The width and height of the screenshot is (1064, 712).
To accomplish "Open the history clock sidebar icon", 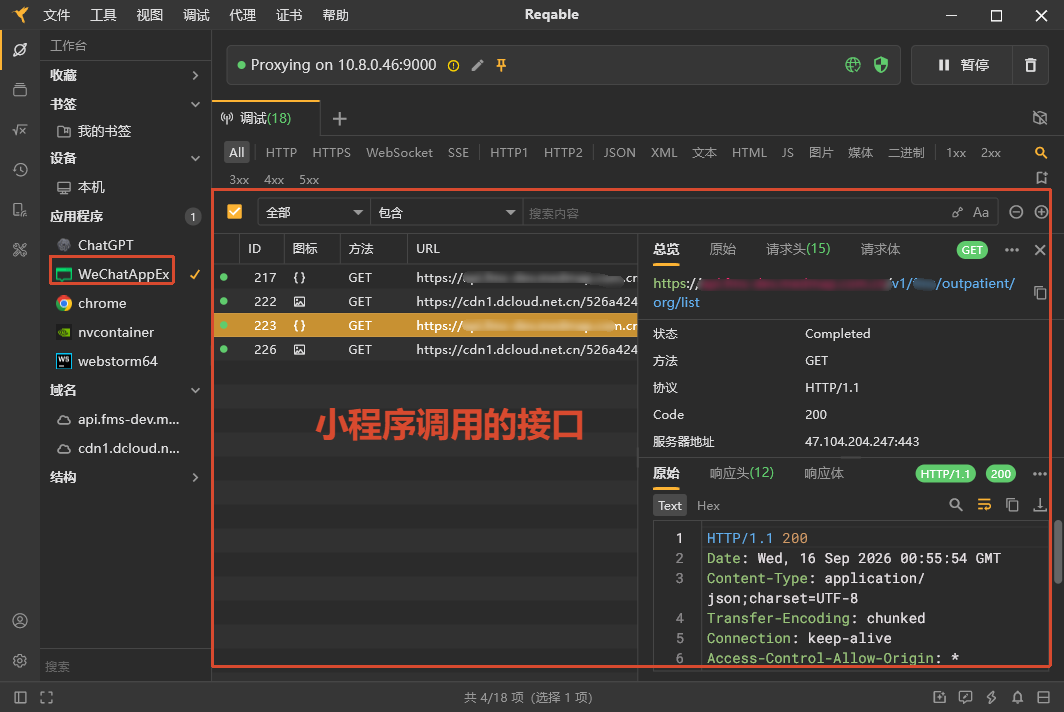I will click(x=20, y=170).
